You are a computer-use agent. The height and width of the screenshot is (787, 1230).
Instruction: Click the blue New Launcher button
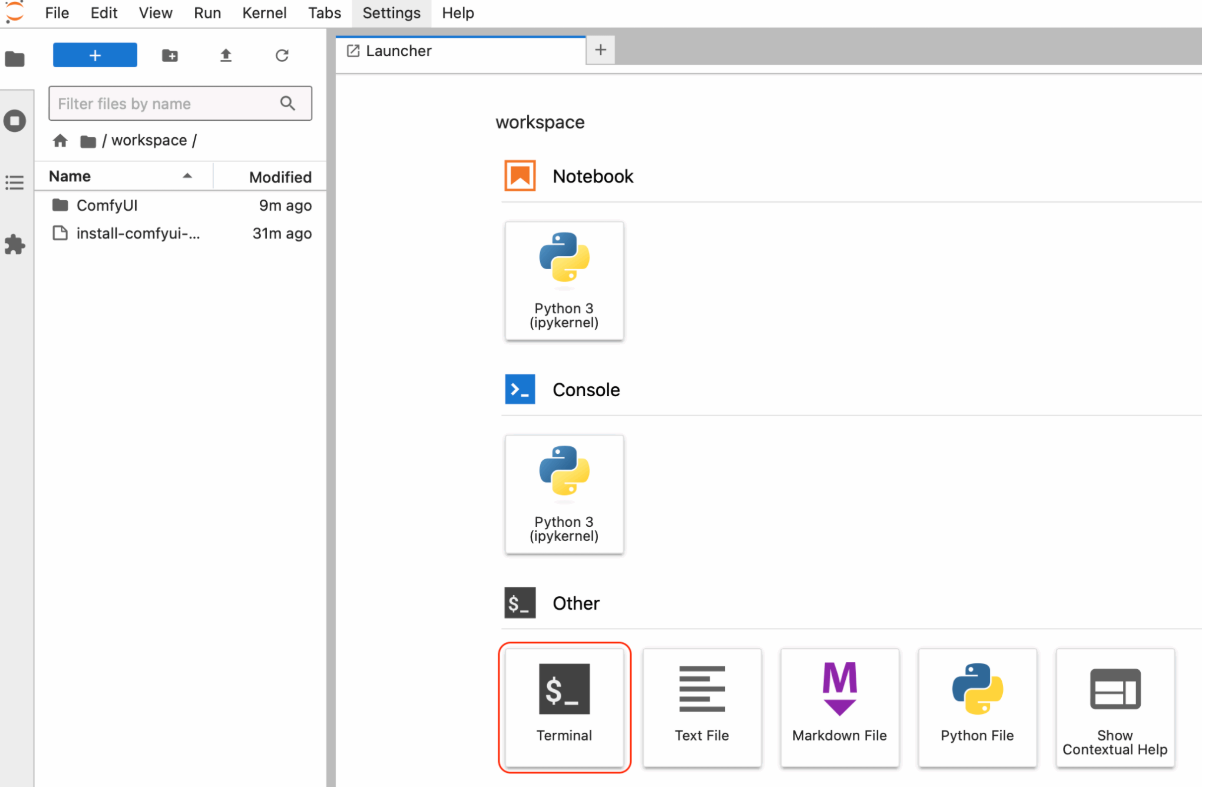coord(95,56)
